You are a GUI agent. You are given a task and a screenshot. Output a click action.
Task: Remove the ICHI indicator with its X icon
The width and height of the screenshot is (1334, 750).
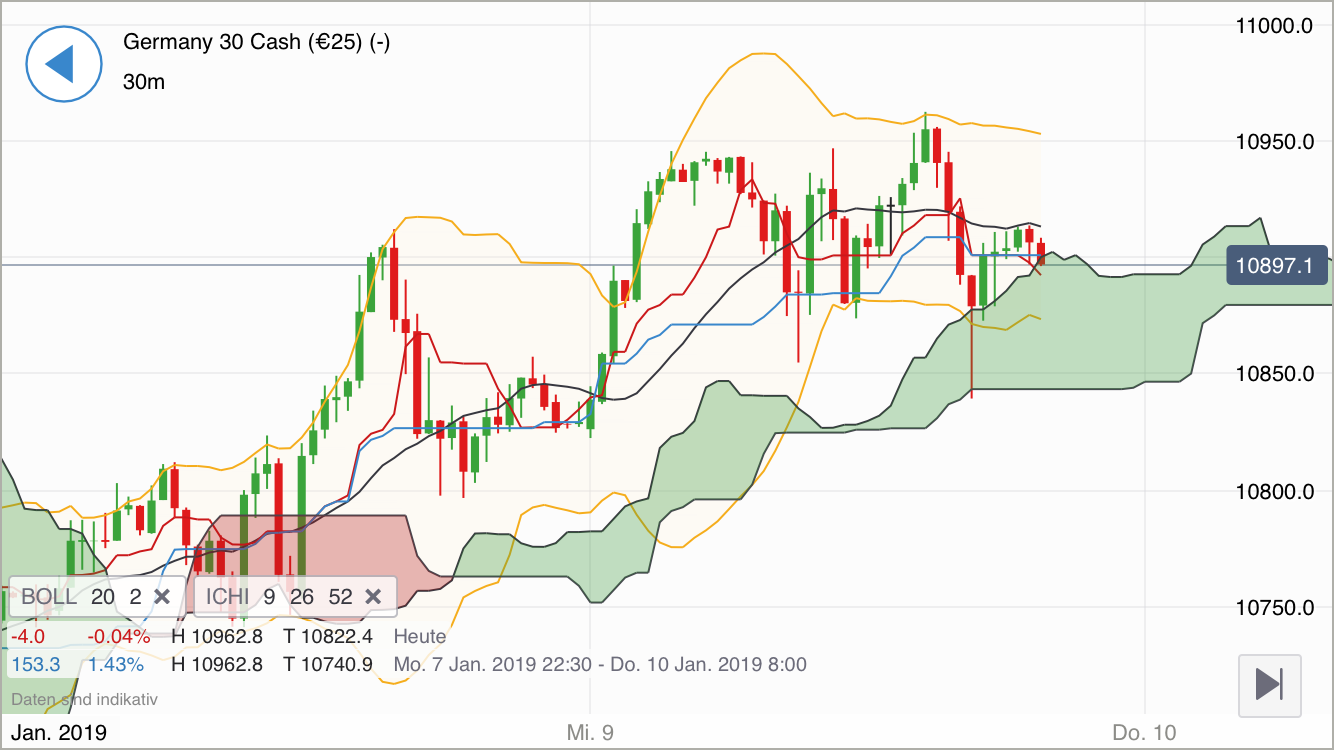point(373,596)
